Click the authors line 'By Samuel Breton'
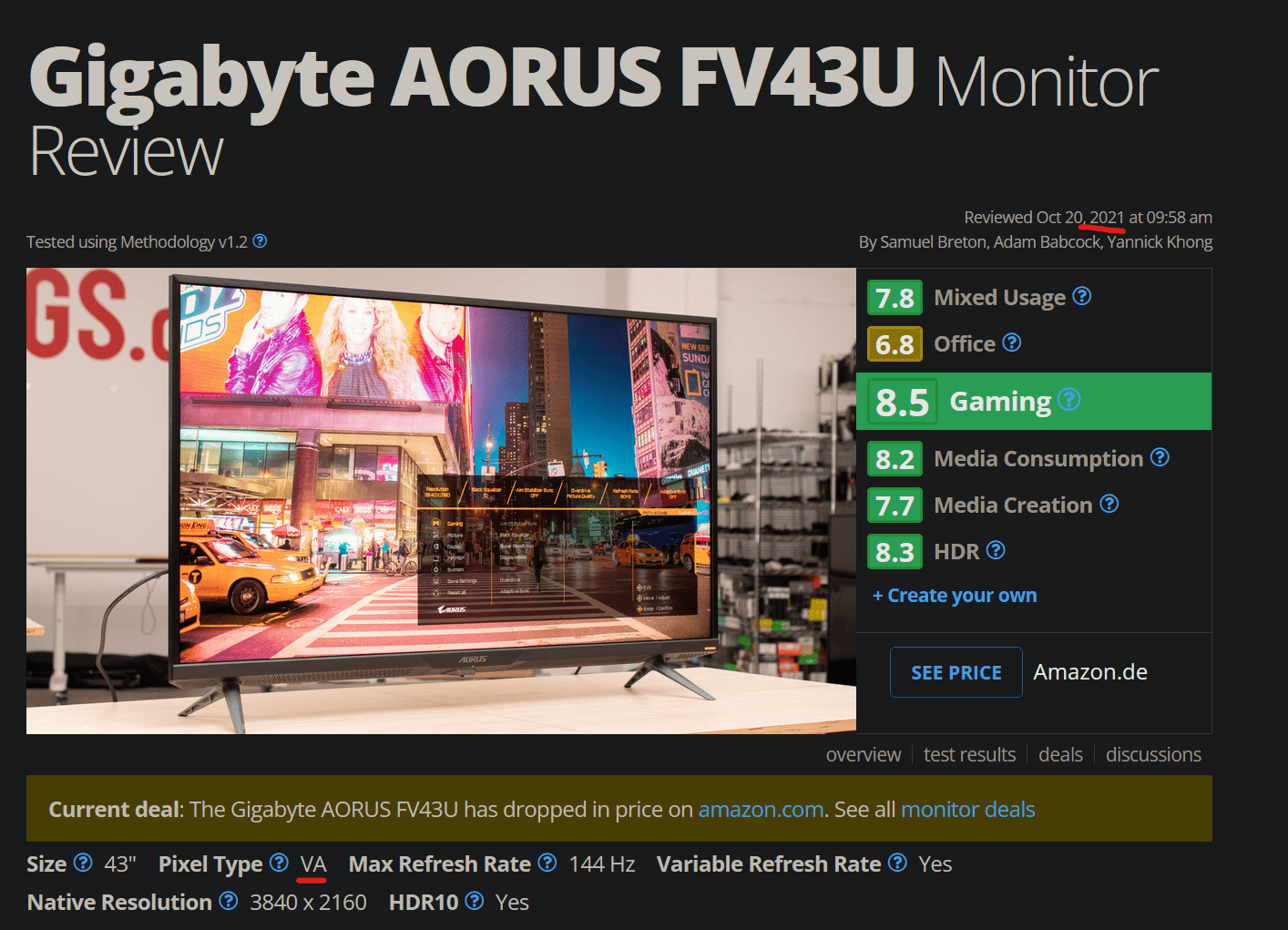The width and height of the screenshot is (1288, 930). (x=1036, y=242)
